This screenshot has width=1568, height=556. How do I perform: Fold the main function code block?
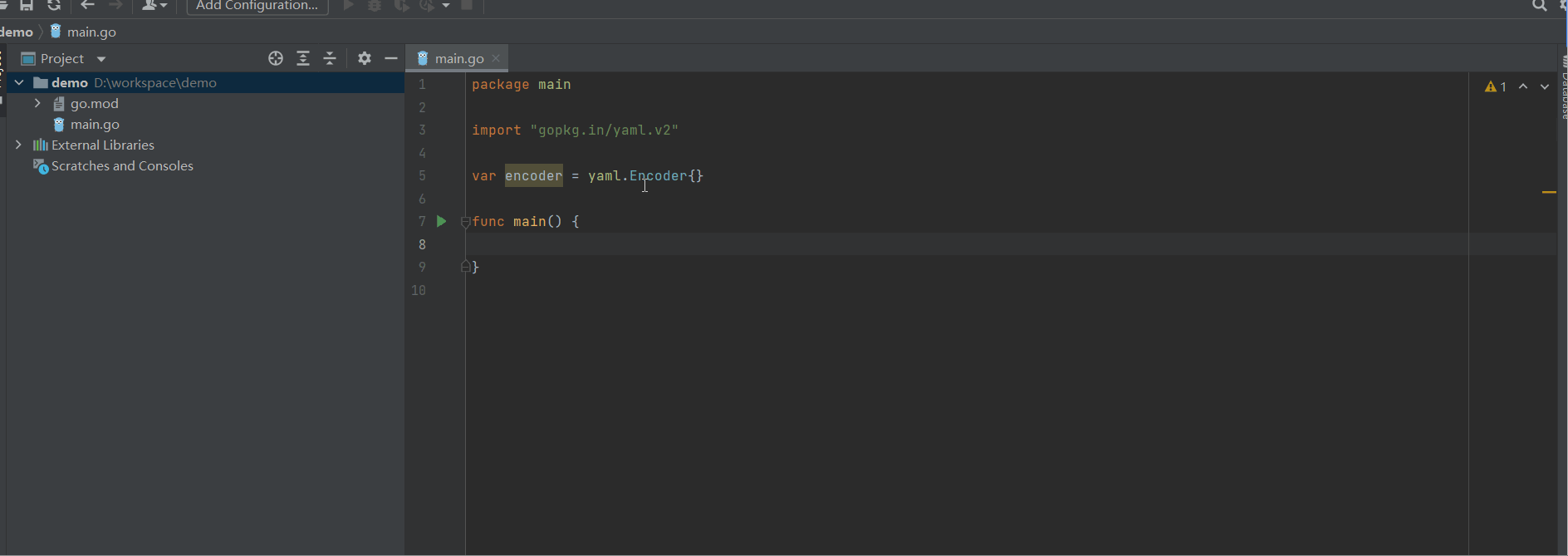465,222
